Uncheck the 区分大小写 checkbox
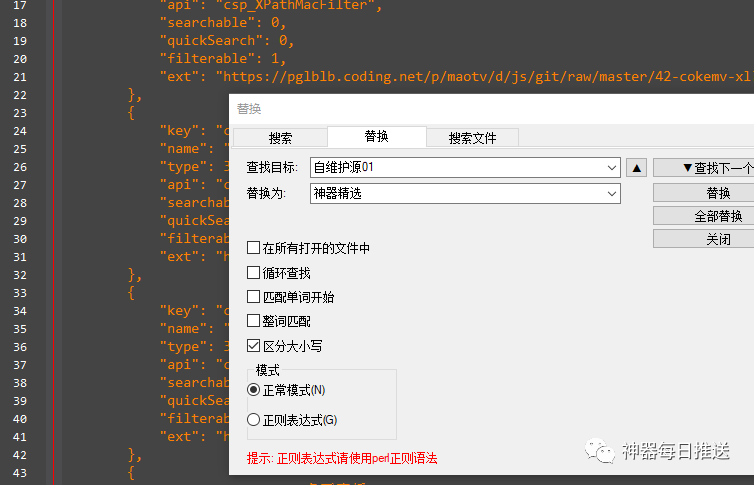 tap(253, 346)
